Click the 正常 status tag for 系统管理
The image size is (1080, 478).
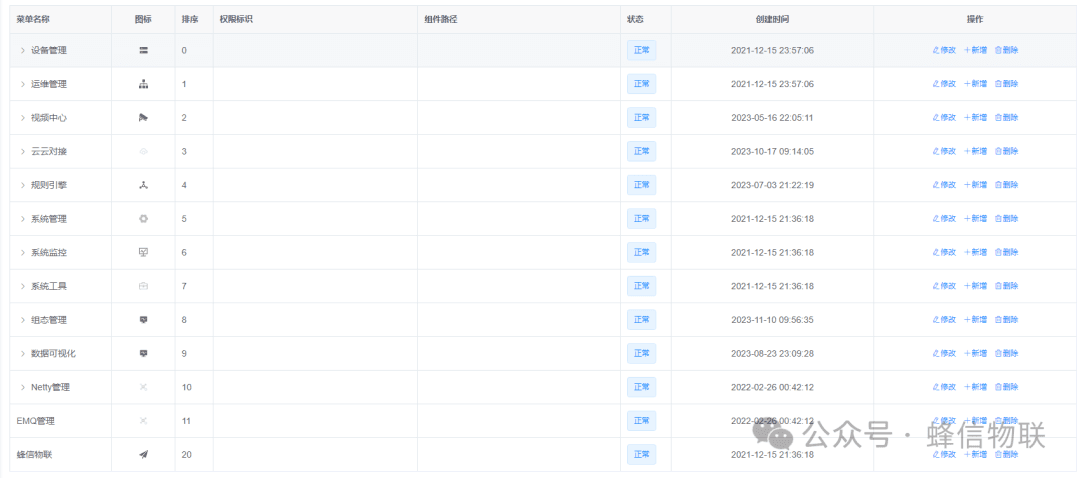click(x=641, y=219)
